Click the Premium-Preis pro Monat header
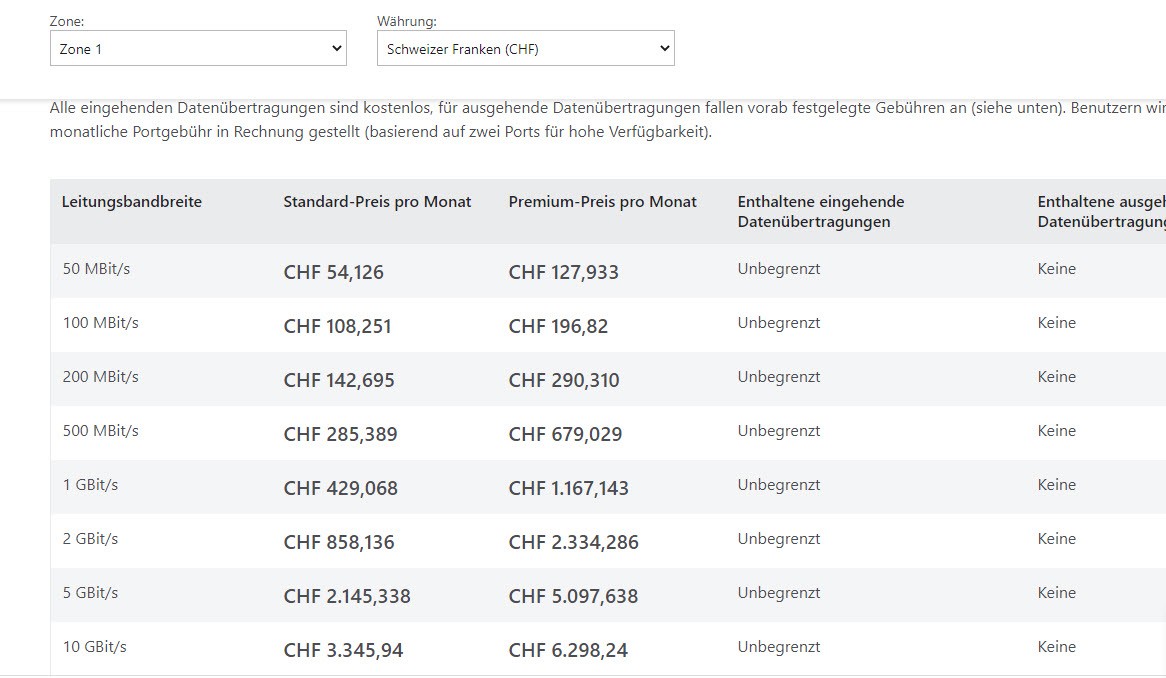The image size is (1166, 678). (602, 202)
